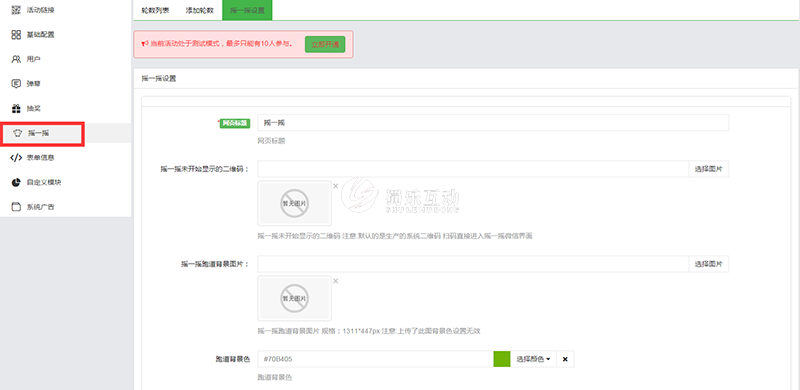
Task: Focus the 网页标题 input containing 摇一摇
Action: coord(493,123)
